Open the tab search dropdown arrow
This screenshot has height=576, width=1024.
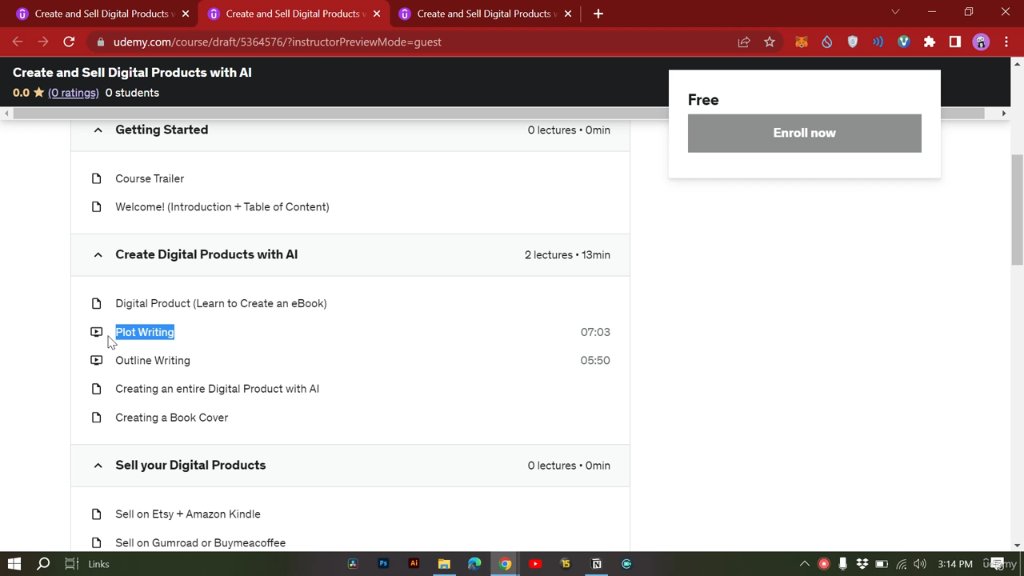(895, 12)
